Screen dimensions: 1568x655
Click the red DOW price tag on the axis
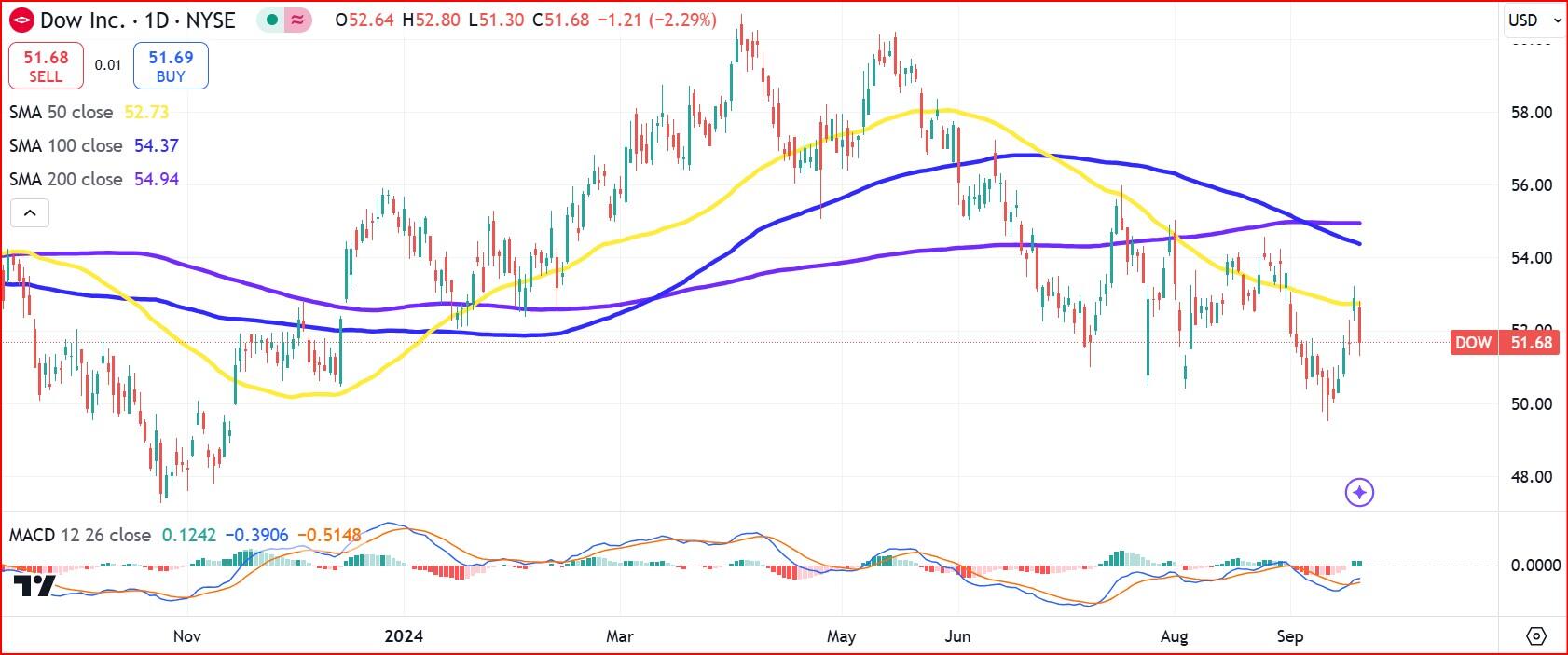click(x=1503, y=343)
